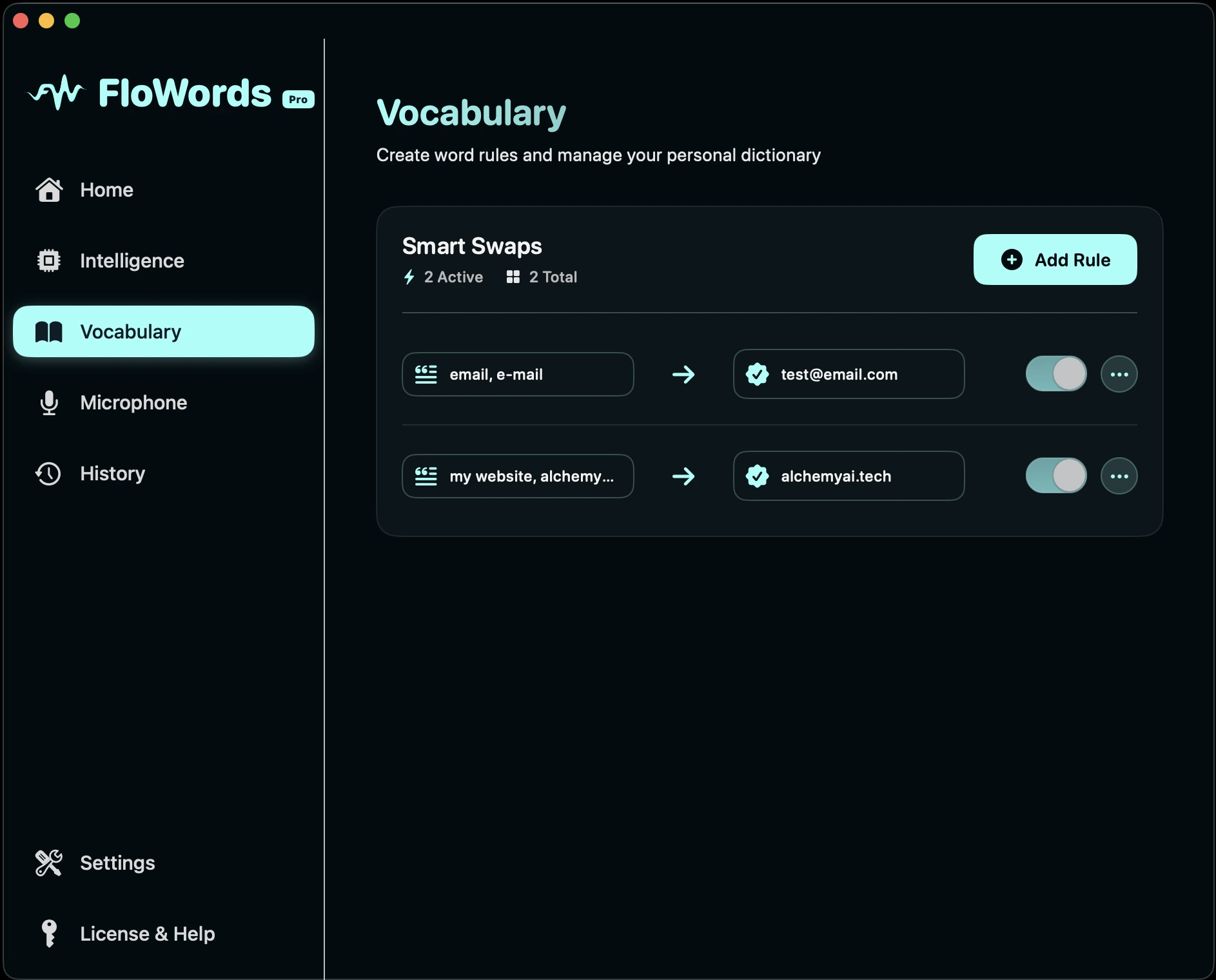Open Microphone settings via its mic icon
This screenshot has height=980, width=1216.
[50, 402]
